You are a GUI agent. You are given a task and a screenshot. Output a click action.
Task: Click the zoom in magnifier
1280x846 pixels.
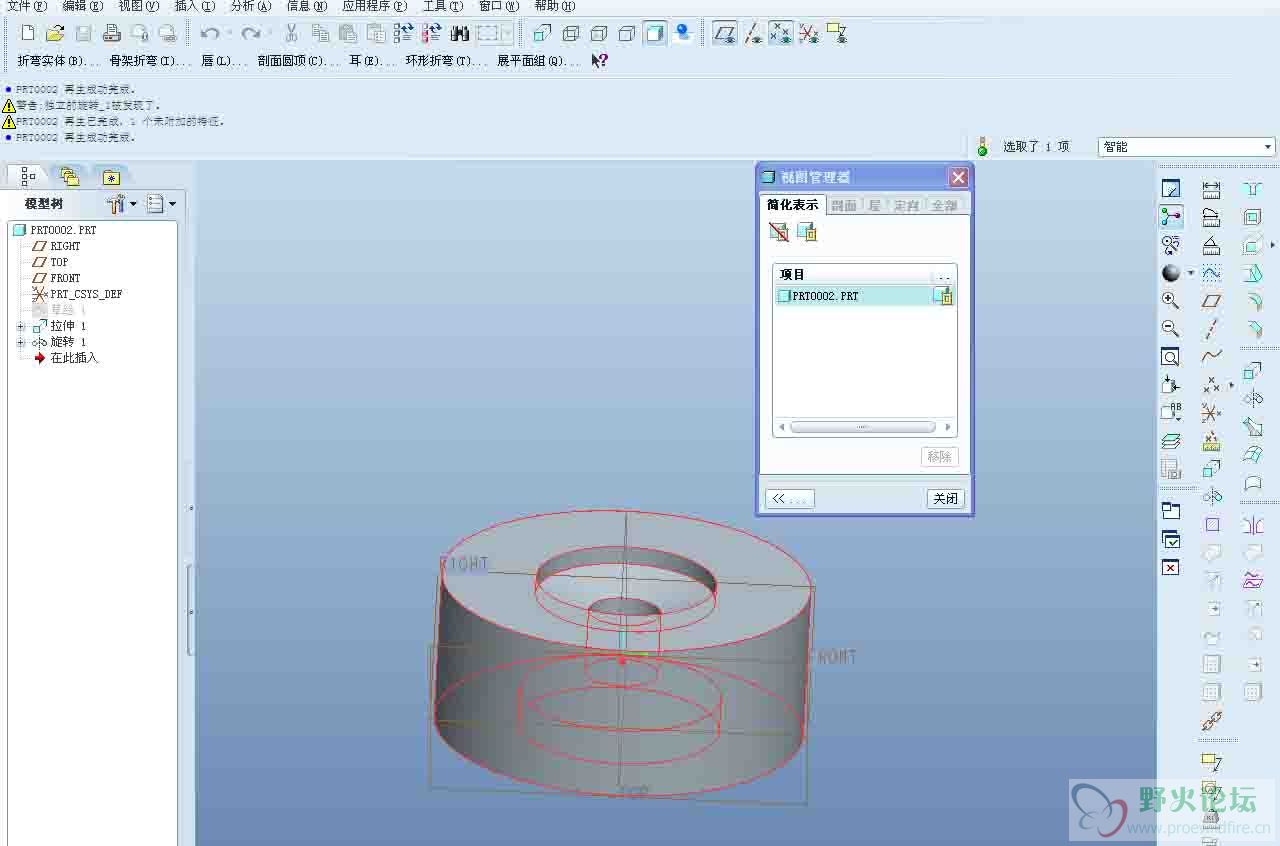(1171, 300)
